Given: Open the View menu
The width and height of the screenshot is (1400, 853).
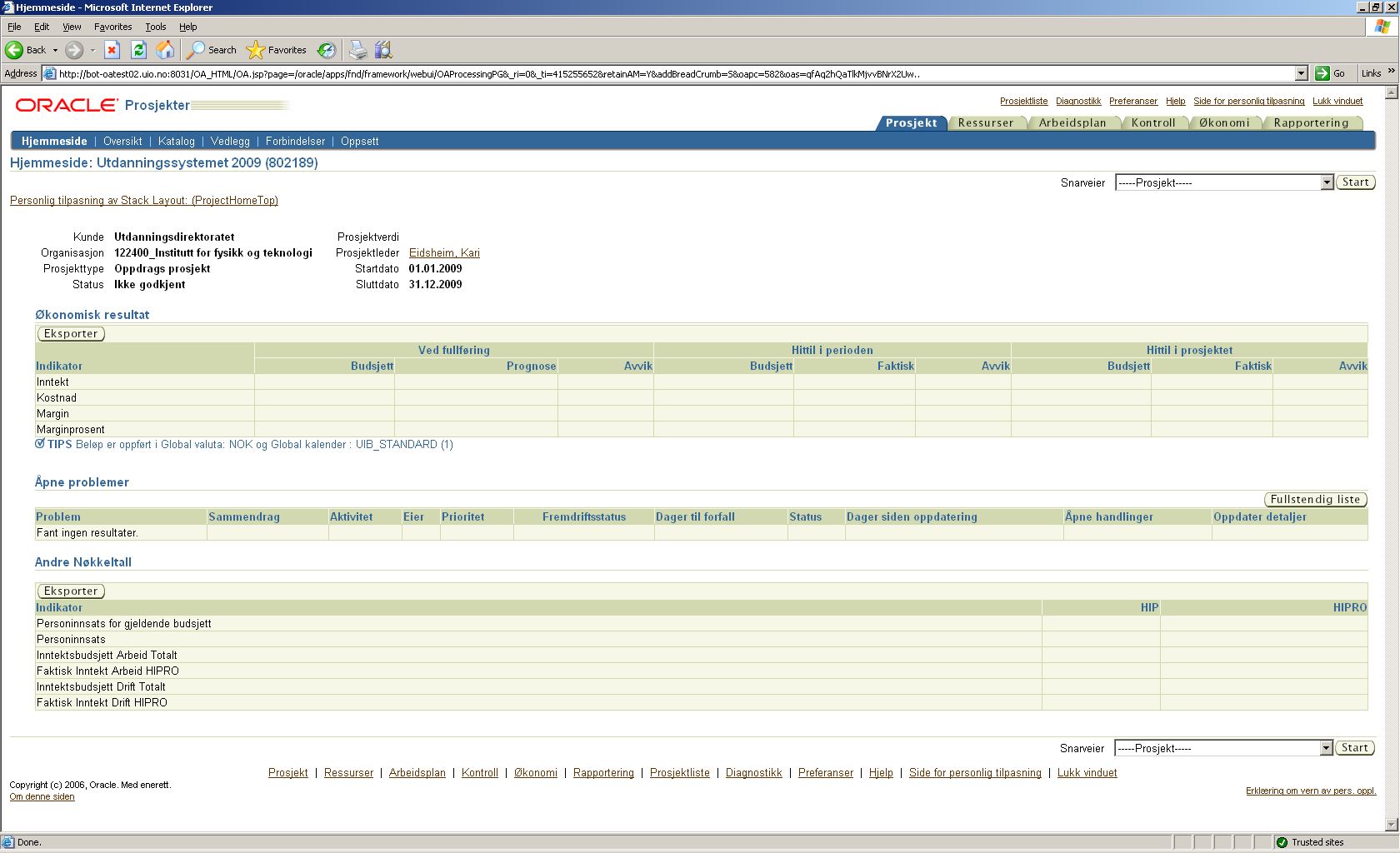Looking at the screenshot, I should tap(72, 27).
